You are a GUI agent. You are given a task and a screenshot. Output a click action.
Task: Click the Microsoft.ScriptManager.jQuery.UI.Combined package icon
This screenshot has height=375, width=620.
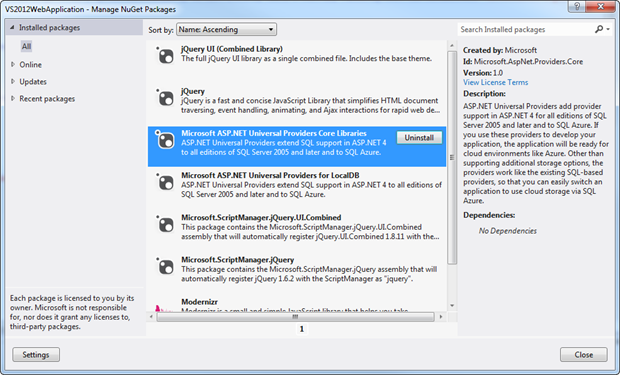(x=166, y=224)
